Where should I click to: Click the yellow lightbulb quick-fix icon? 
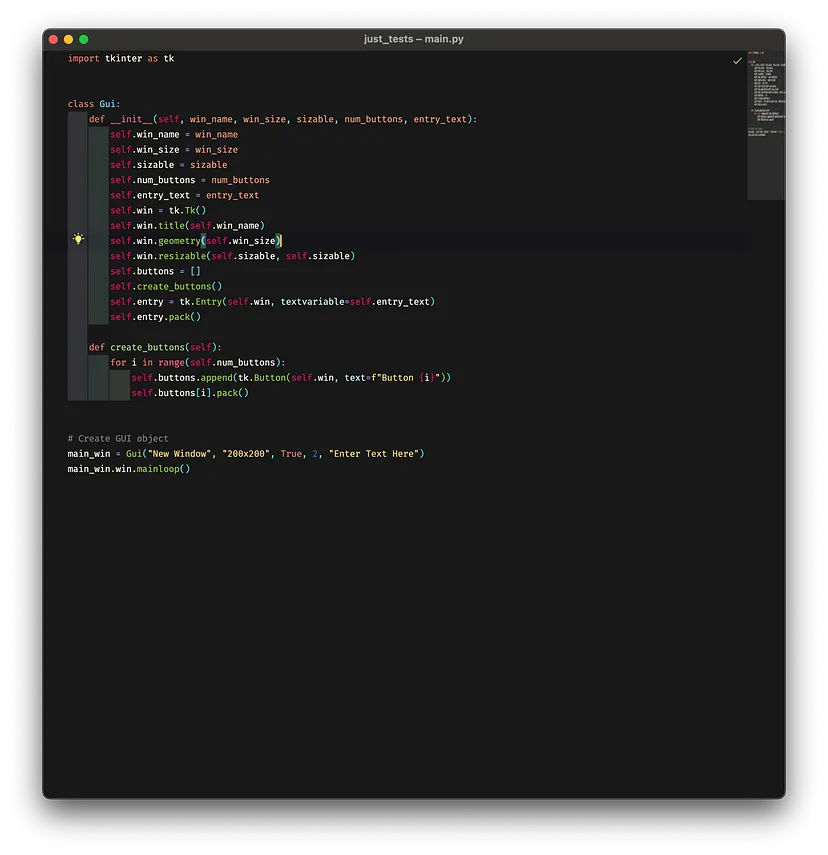[x=79, y=239]
